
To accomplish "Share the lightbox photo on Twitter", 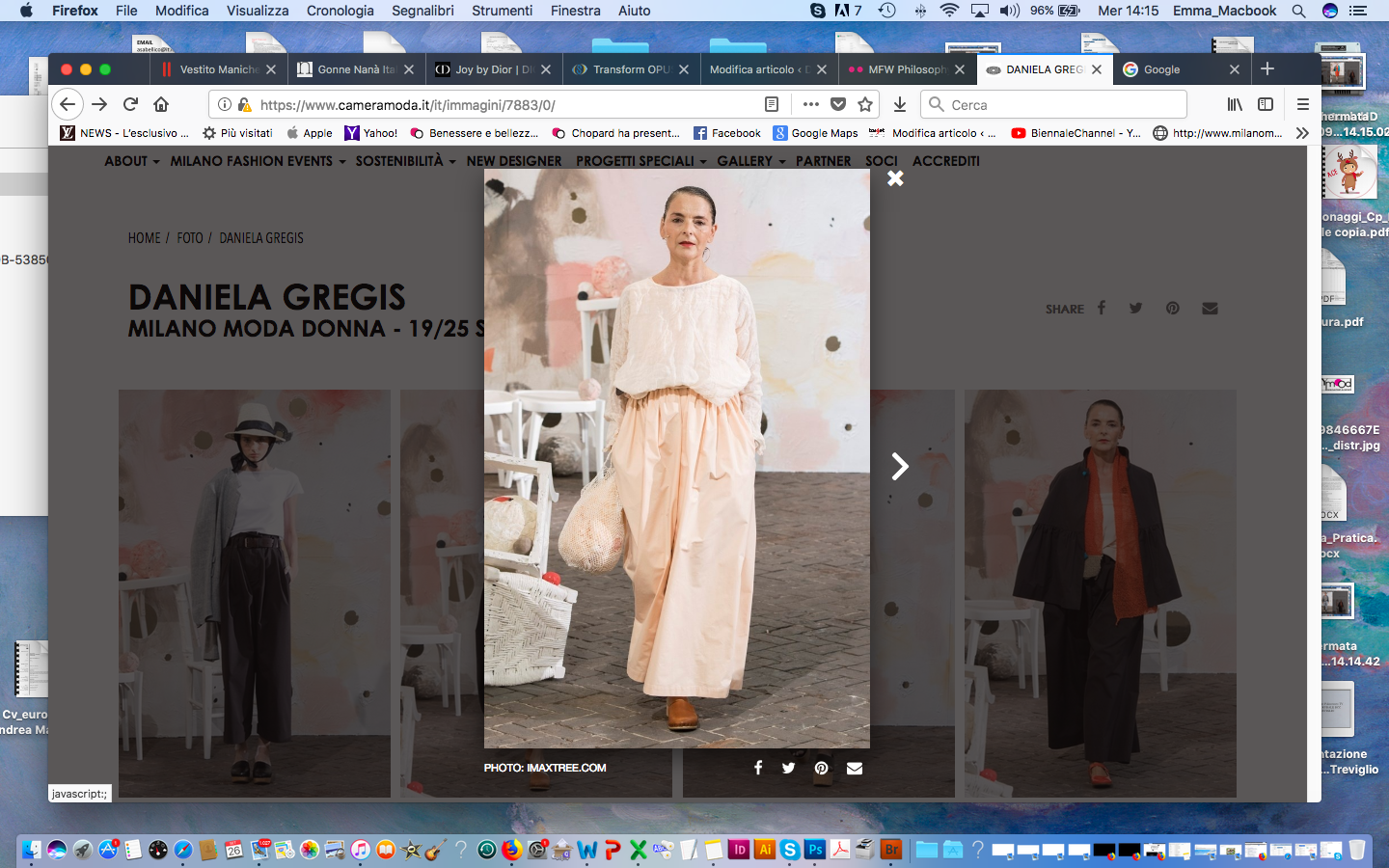I will pos(788,768).
